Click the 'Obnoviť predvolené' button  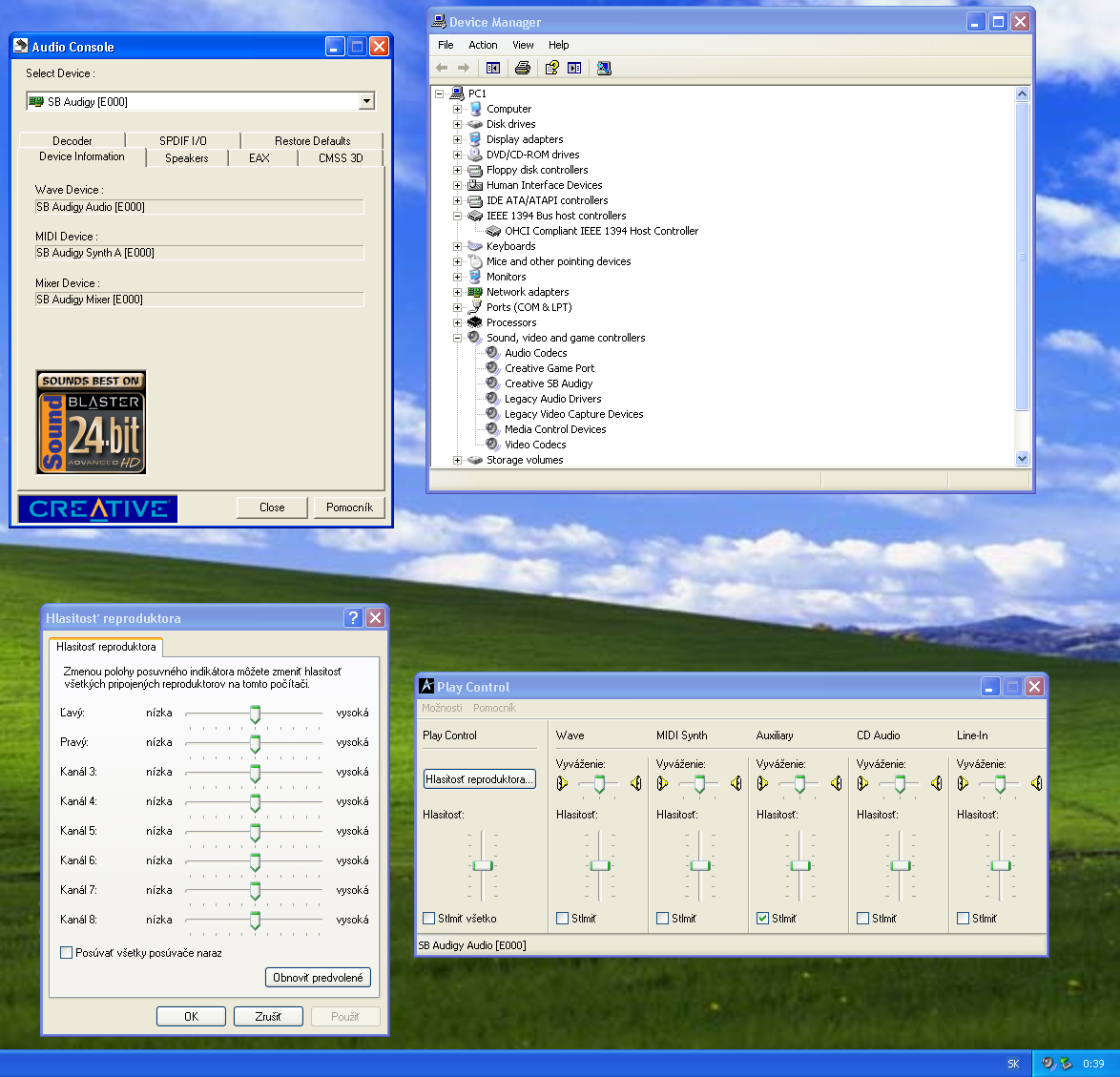pyautogui.click(x=318, y=978)
